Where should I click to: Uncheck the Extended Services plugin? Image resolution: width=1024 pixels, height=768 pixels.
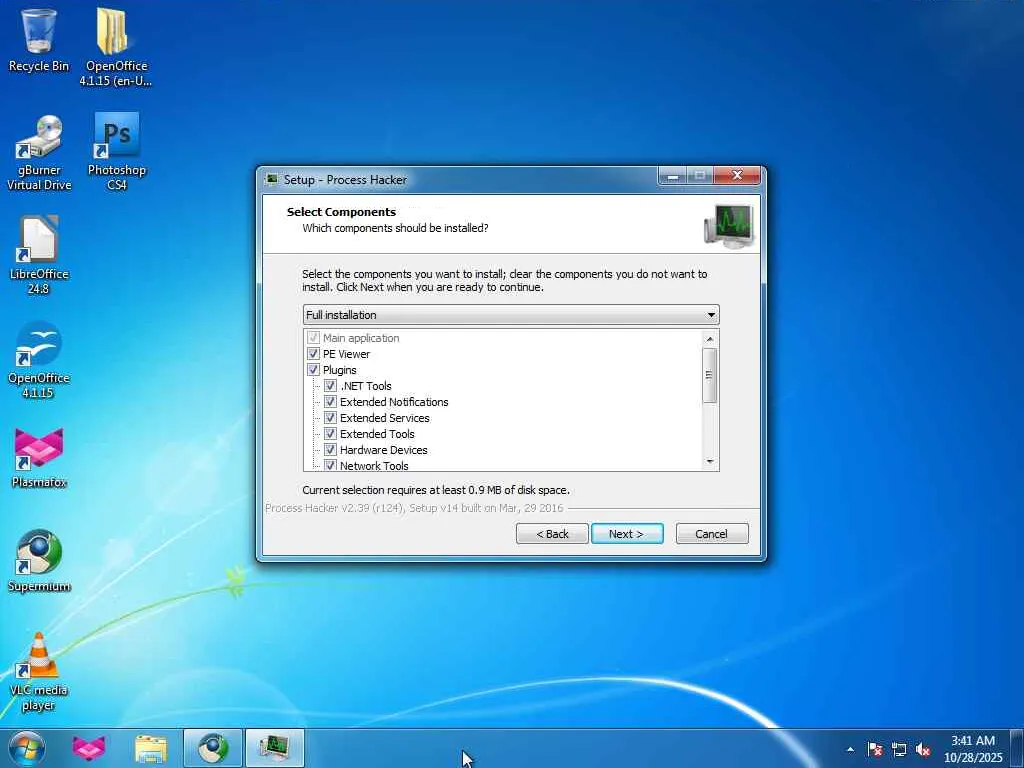tap(330, 418)
